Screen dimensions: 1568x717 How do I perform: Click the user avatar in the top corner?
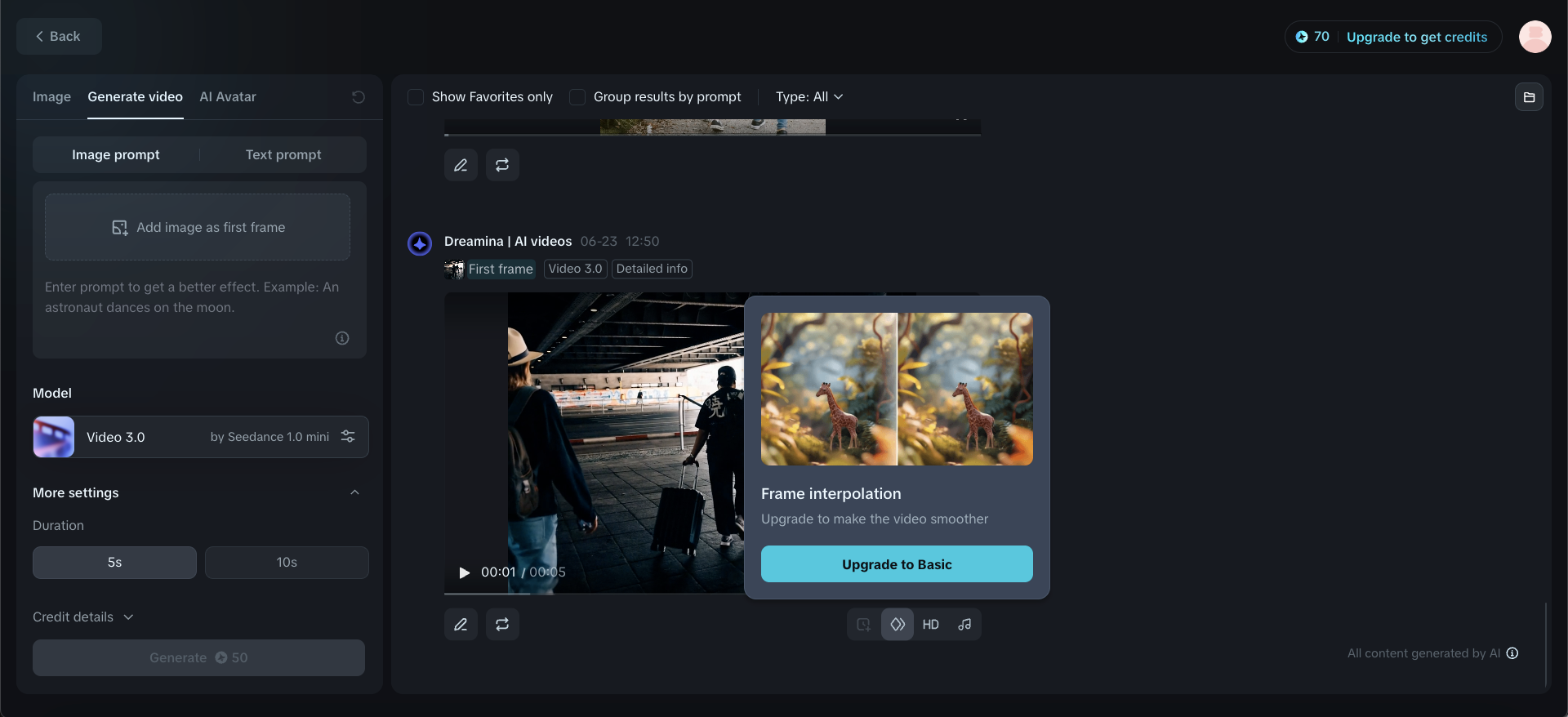(x=1535, y=37)
